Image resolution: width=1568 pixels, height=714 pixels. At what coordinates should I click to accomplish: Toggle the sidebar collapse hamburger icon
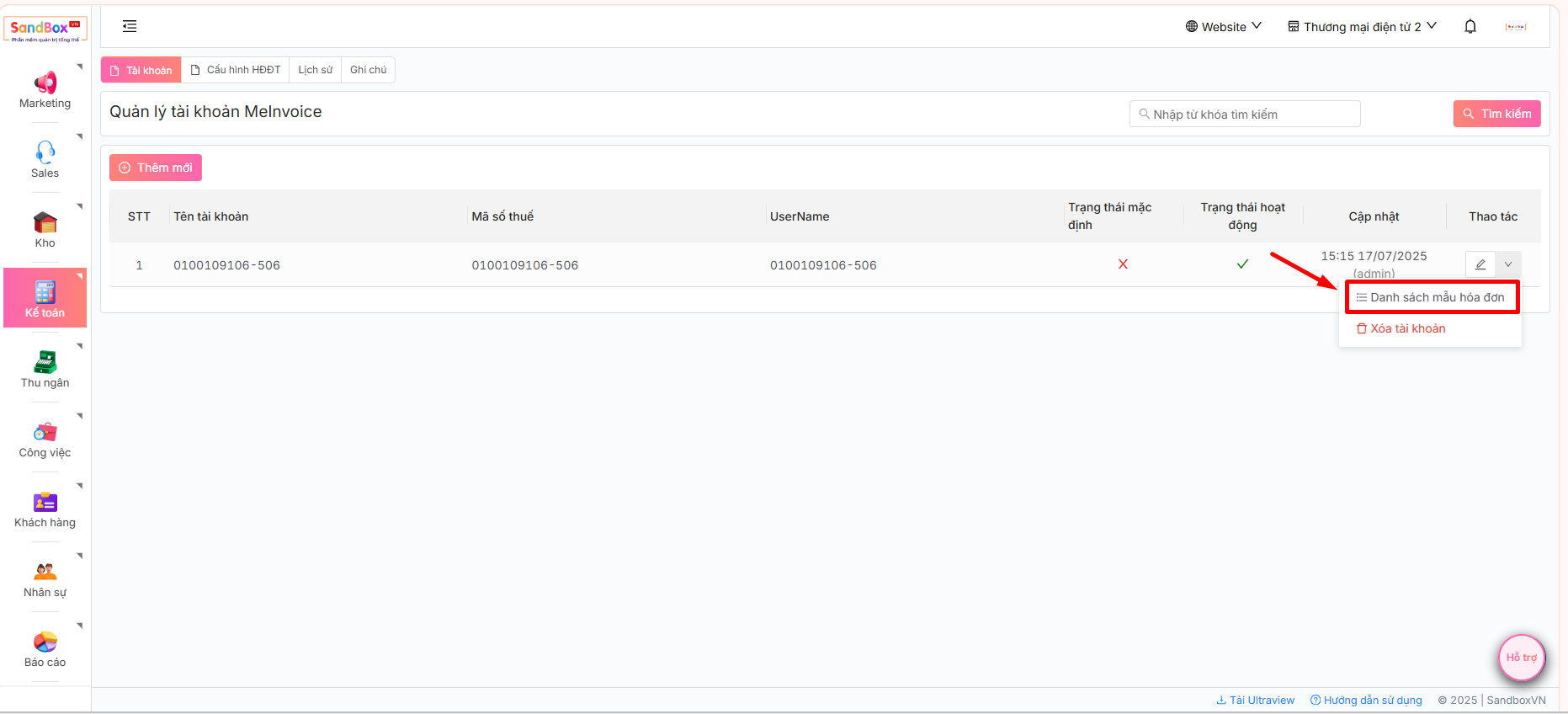coord(130,27)
